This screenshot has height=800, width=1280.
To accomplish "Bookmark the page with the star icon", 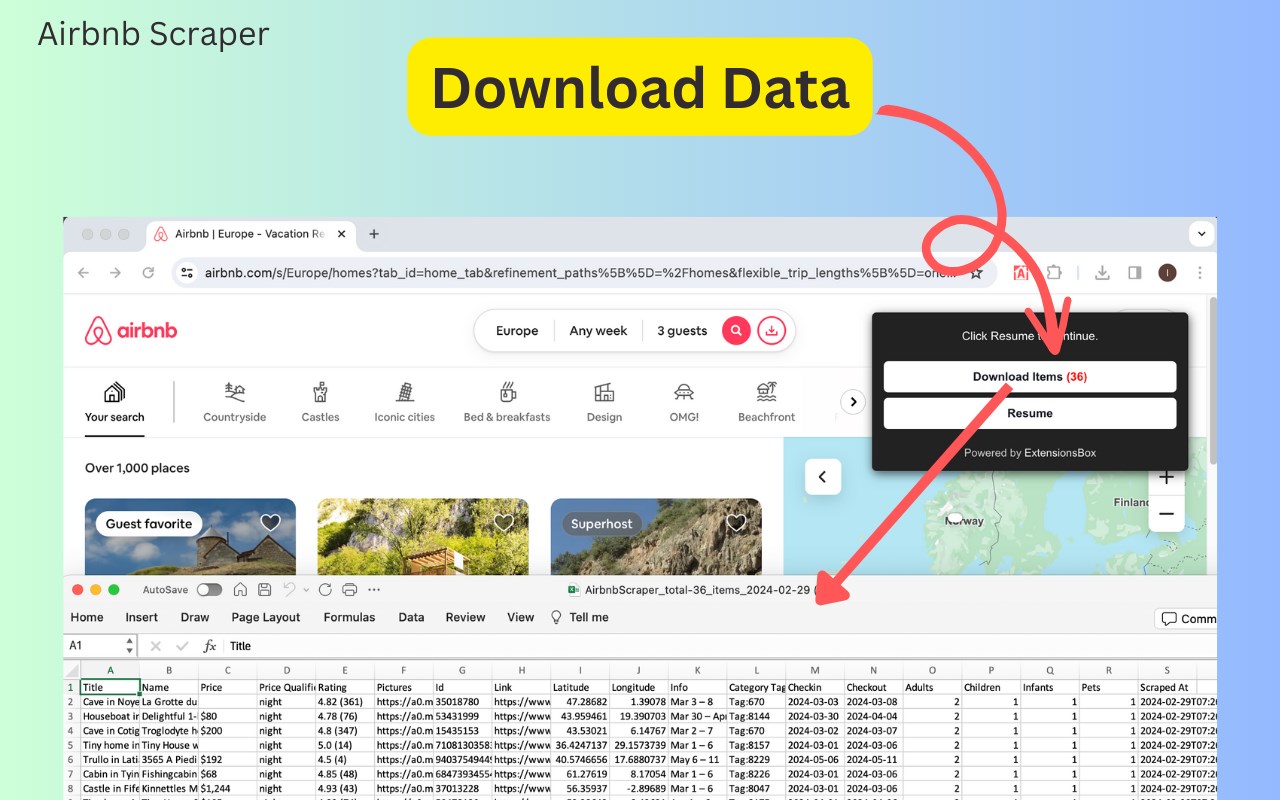I will pyautogui.click(x=976, y=273).
